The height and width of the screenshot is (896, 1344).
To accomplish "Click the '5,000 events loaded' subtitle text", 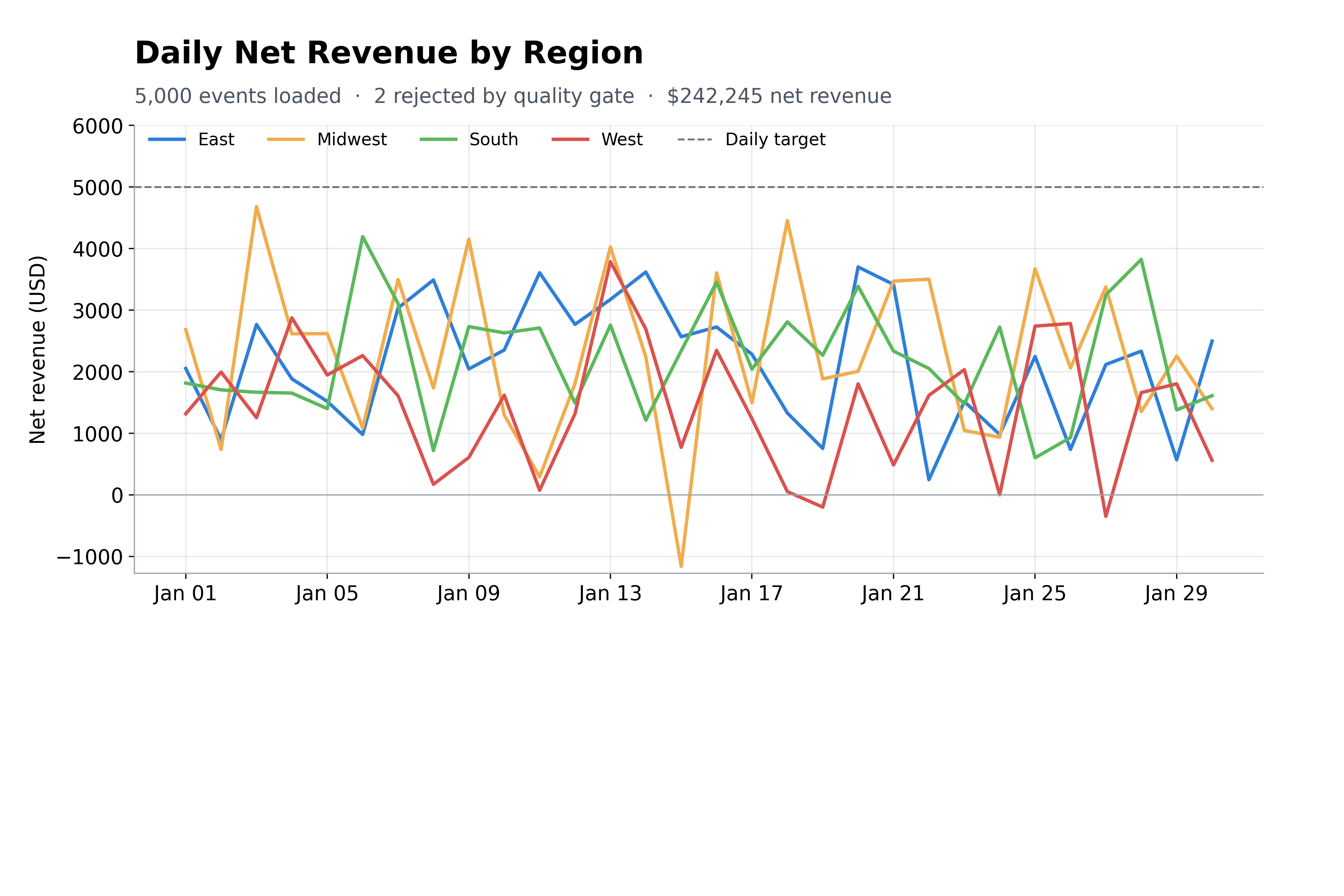I will tap(238, 96).
